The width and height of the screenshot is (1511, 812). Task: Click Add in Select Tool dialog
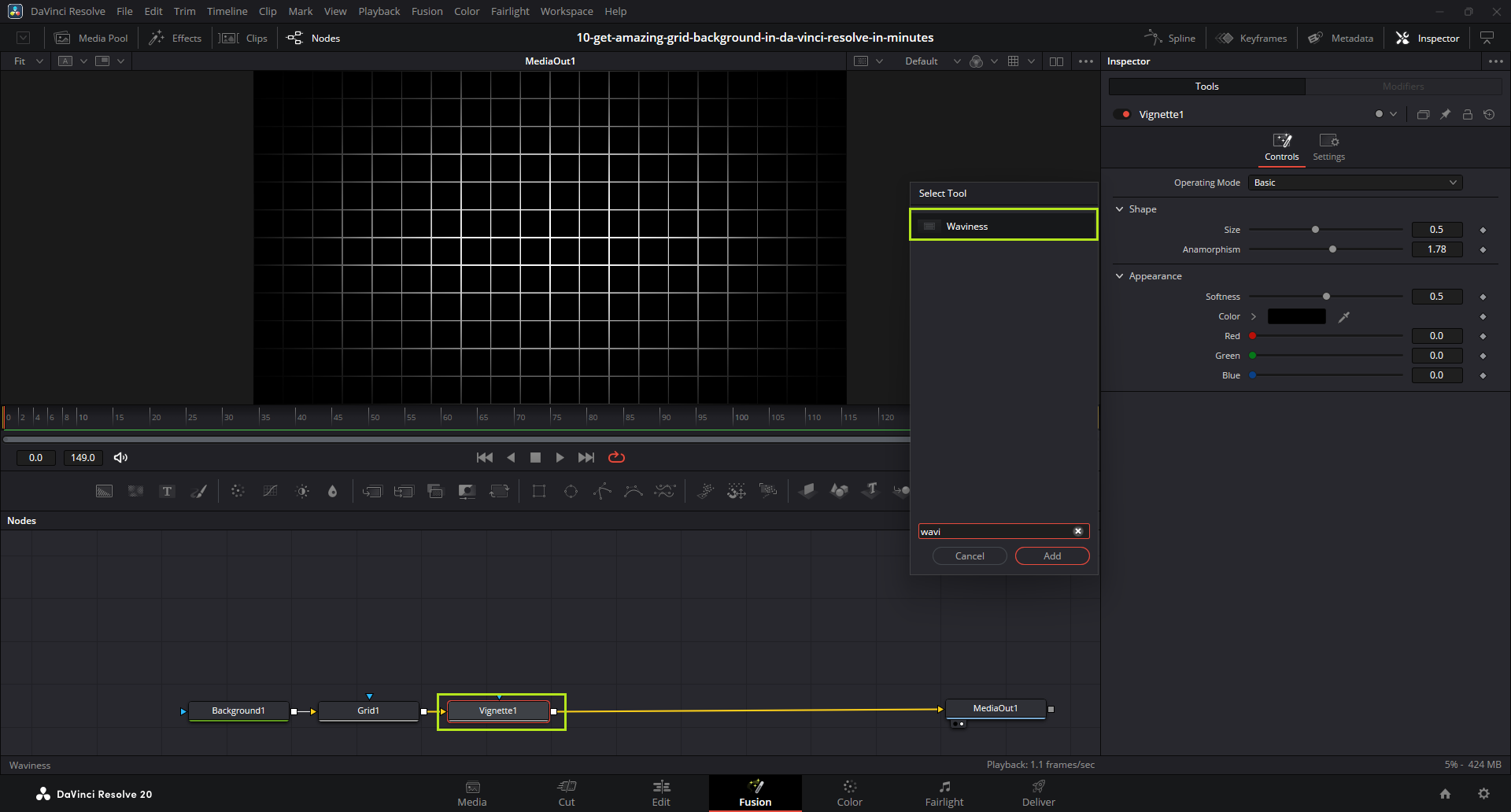click(x=1051, y=556)
